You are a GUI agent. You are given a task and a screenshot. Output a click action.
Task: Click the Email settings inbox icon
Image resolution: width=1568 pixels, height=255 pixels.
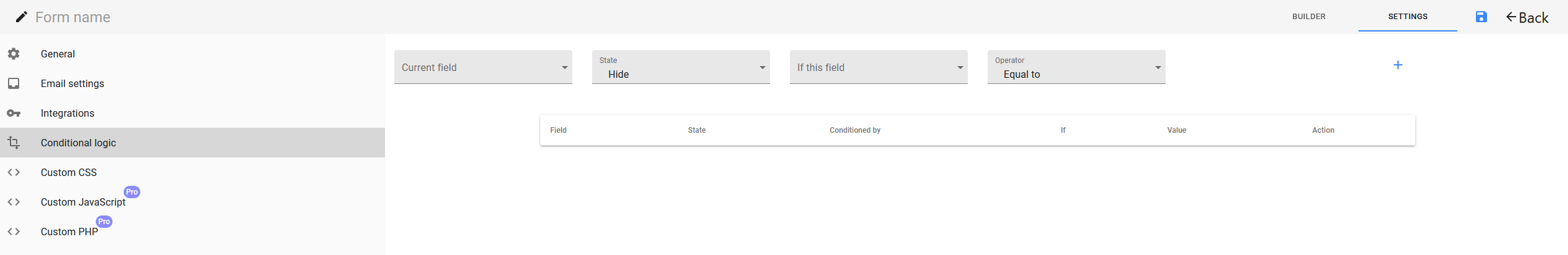14,83
